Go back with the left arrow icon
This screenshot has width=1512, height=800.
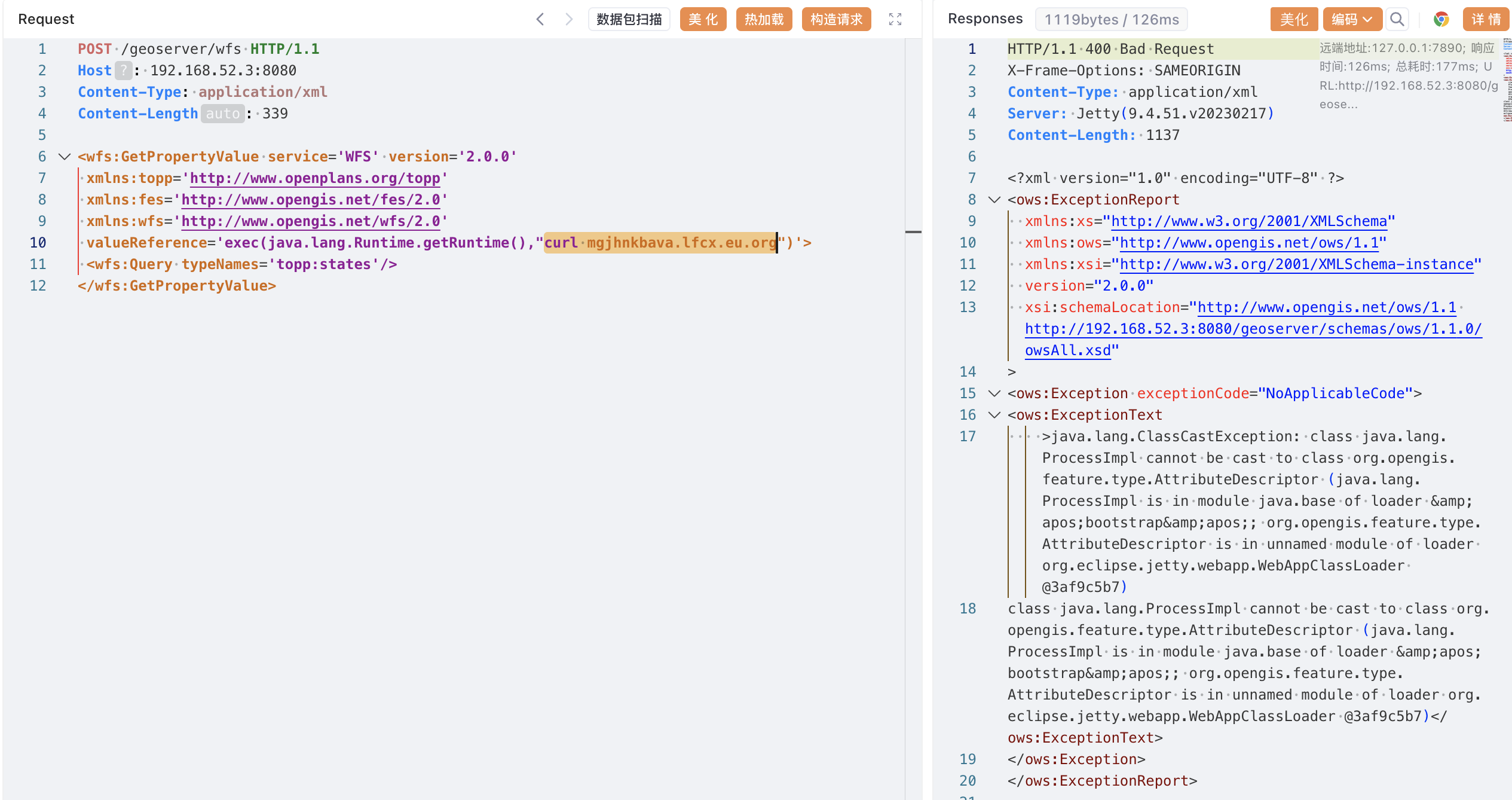tap(540, 19)
